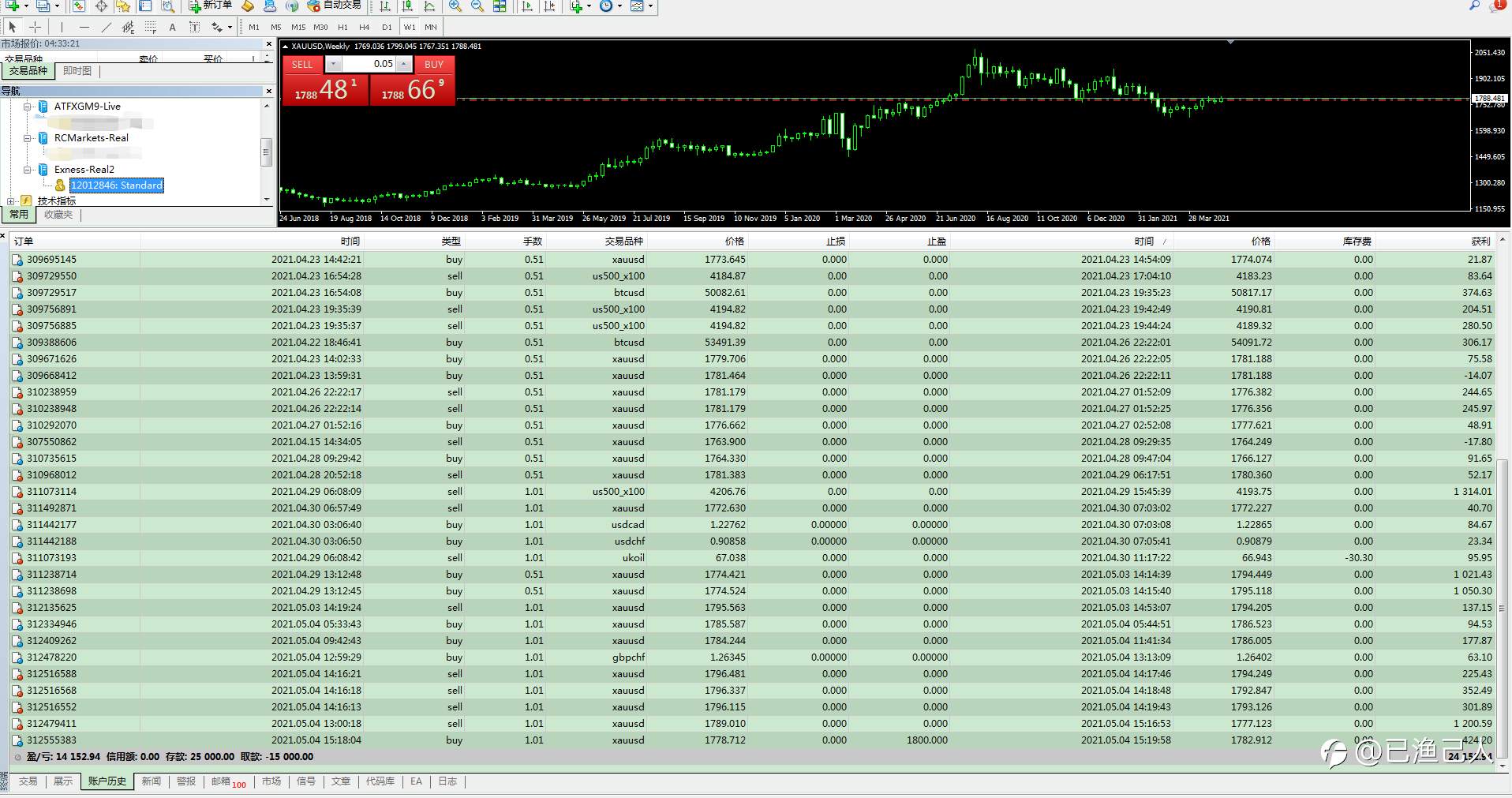Select the text (A) drawing tool
Viewport: 1512px width, 798px height.
(172, 27)
